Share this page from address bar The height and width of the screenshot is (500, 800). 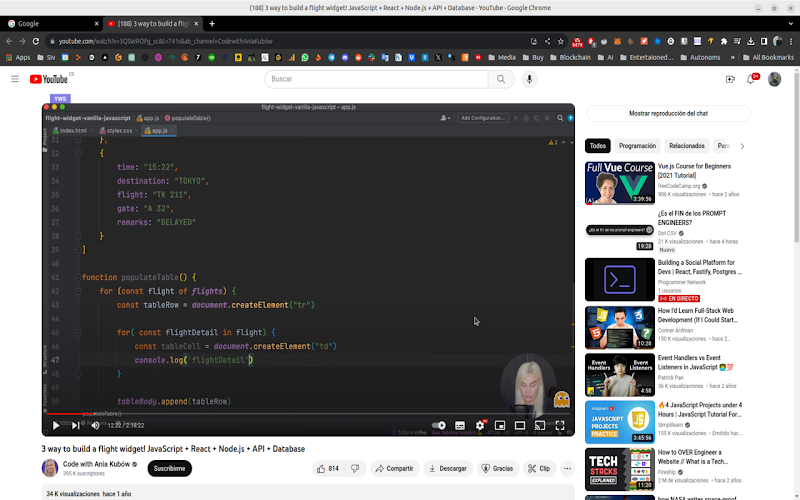[547, 41]
